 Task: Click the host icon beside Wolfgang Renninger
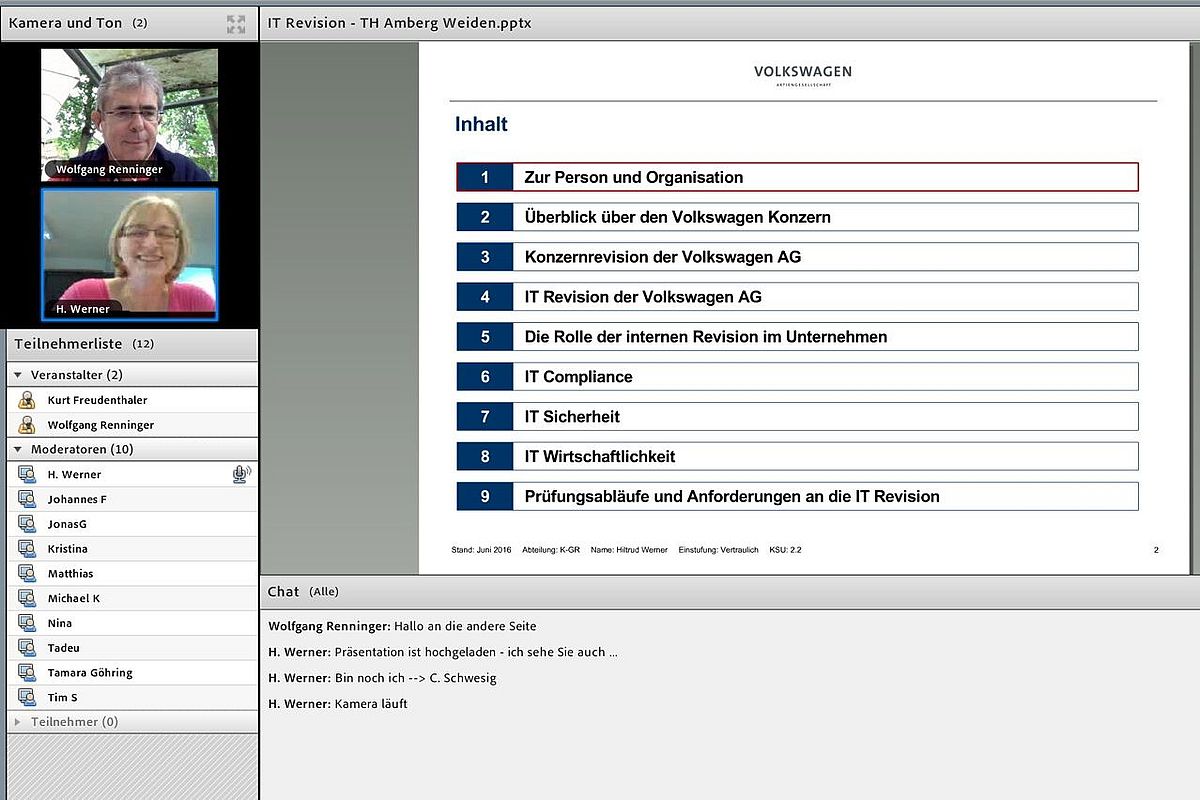click(27, 425)
